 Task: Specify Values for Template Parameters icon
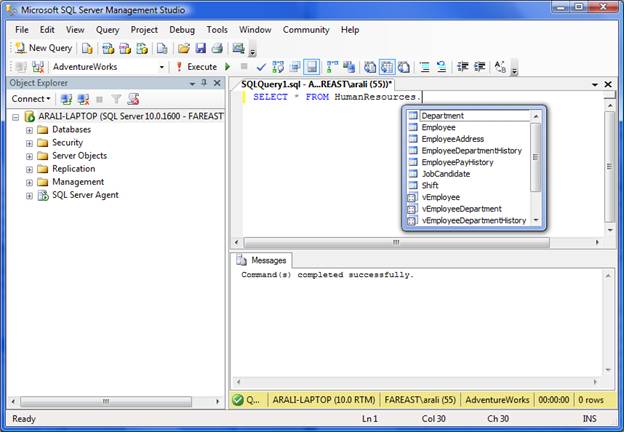pyautogui.click(x=500, y=67)
